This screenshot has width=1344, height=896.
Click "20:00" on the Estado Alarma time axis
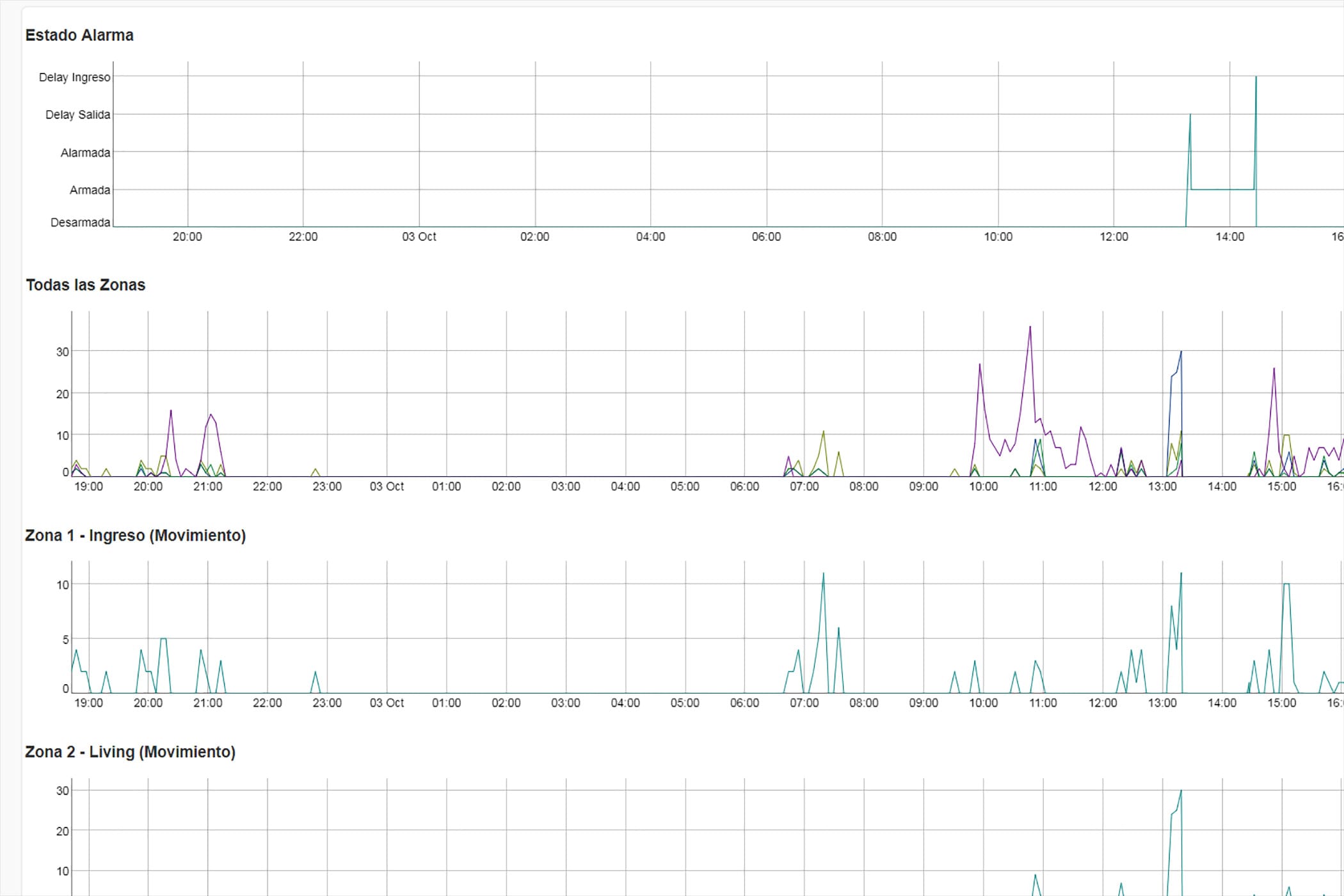(x=187, y=237)
